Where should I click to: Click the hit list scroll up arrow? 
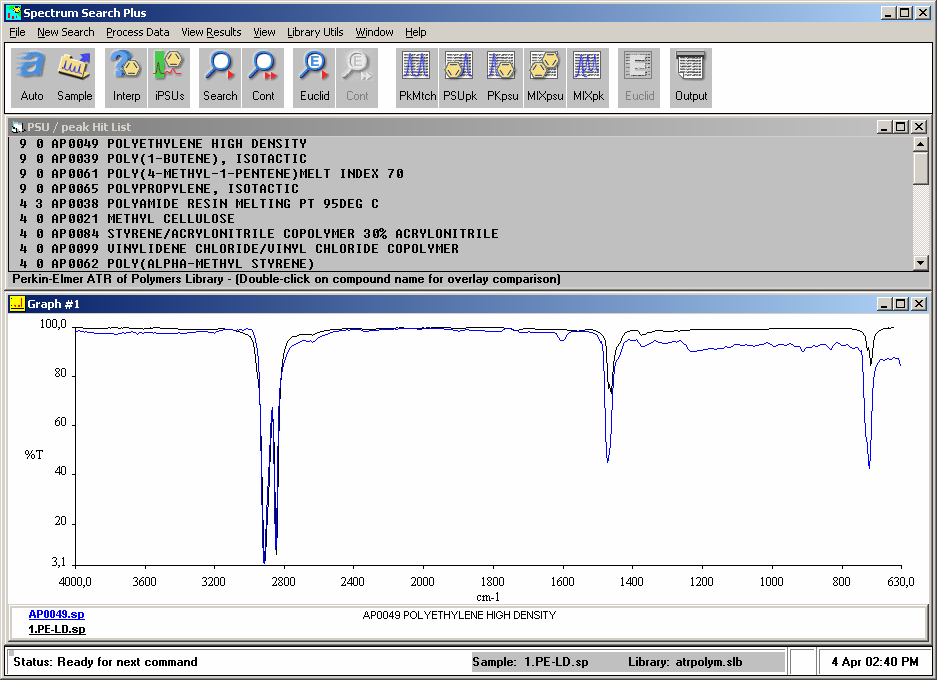pyautogui.click(x=920, y=144)
